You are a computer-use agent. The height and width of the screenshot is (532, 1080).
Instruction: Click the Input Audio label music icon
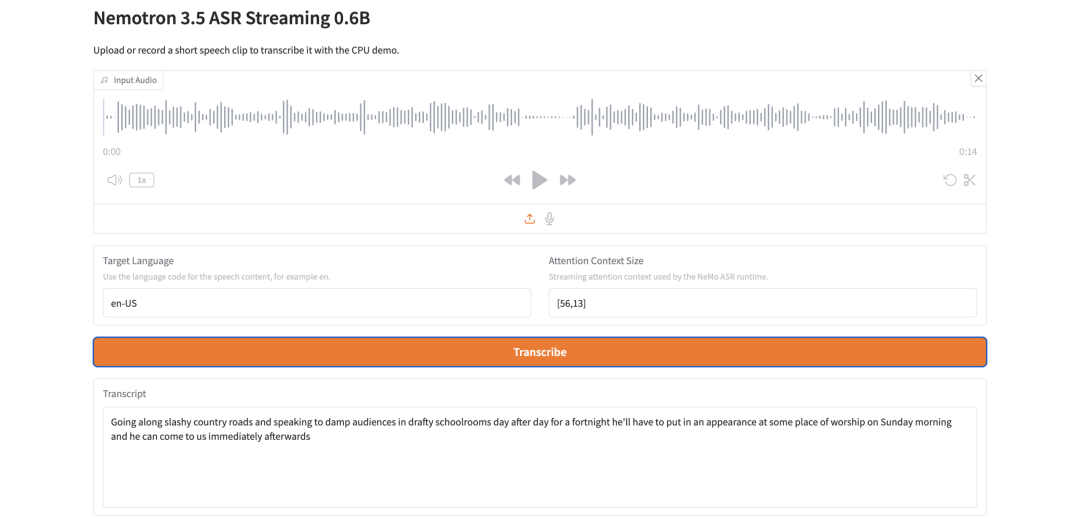pyautogui.click(x=104, y=81)
